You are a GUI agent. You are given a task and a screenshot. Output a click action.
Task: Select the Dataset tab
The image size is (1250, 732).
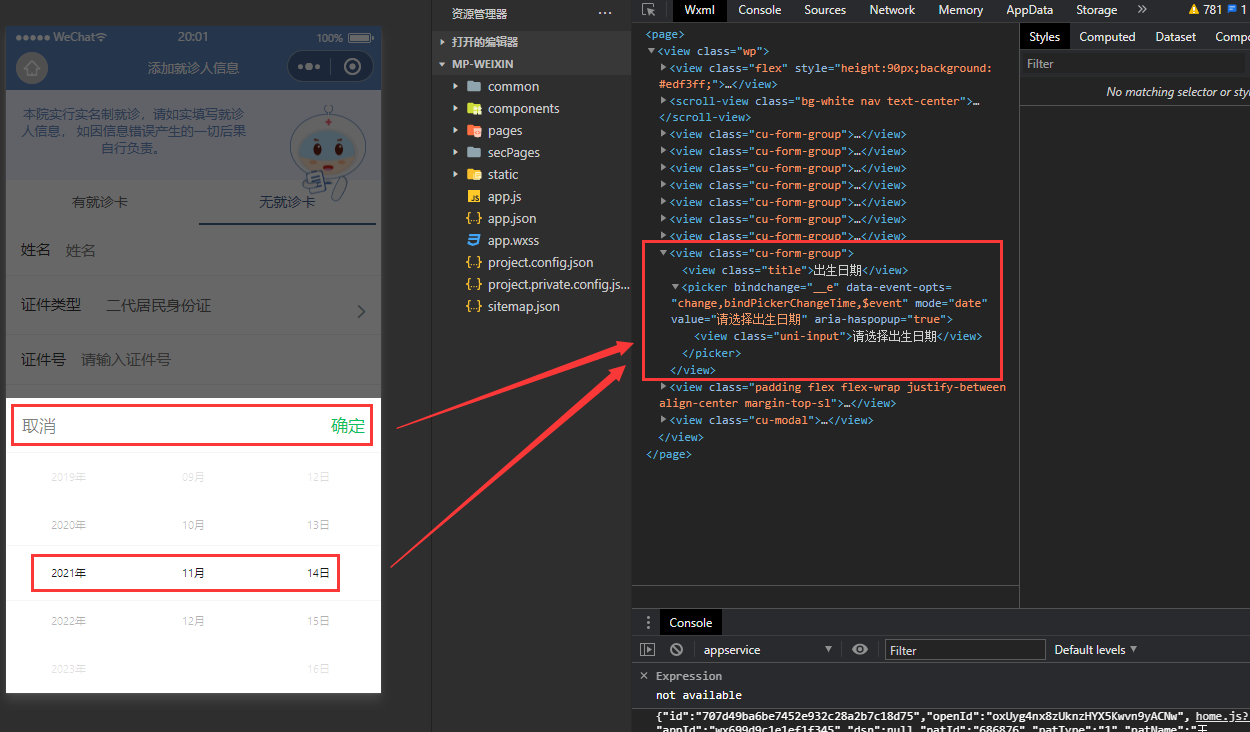point(1176,37)
